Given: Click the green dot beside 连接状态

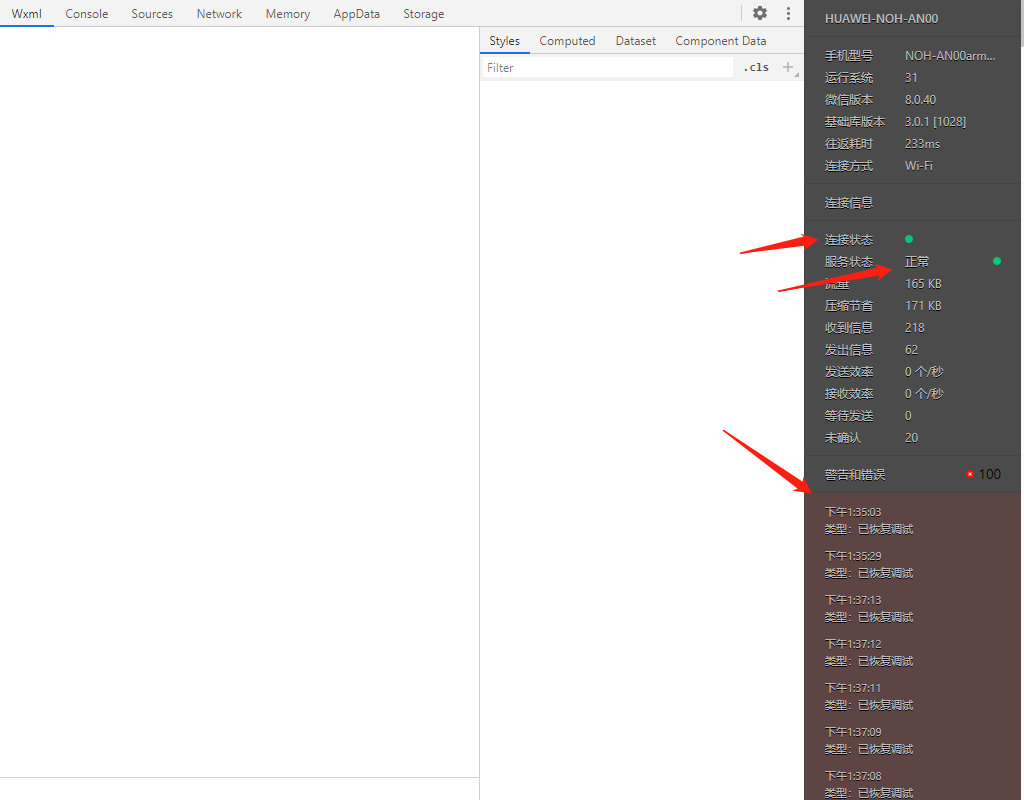Looking at the screenshot, I should [908, 239].
